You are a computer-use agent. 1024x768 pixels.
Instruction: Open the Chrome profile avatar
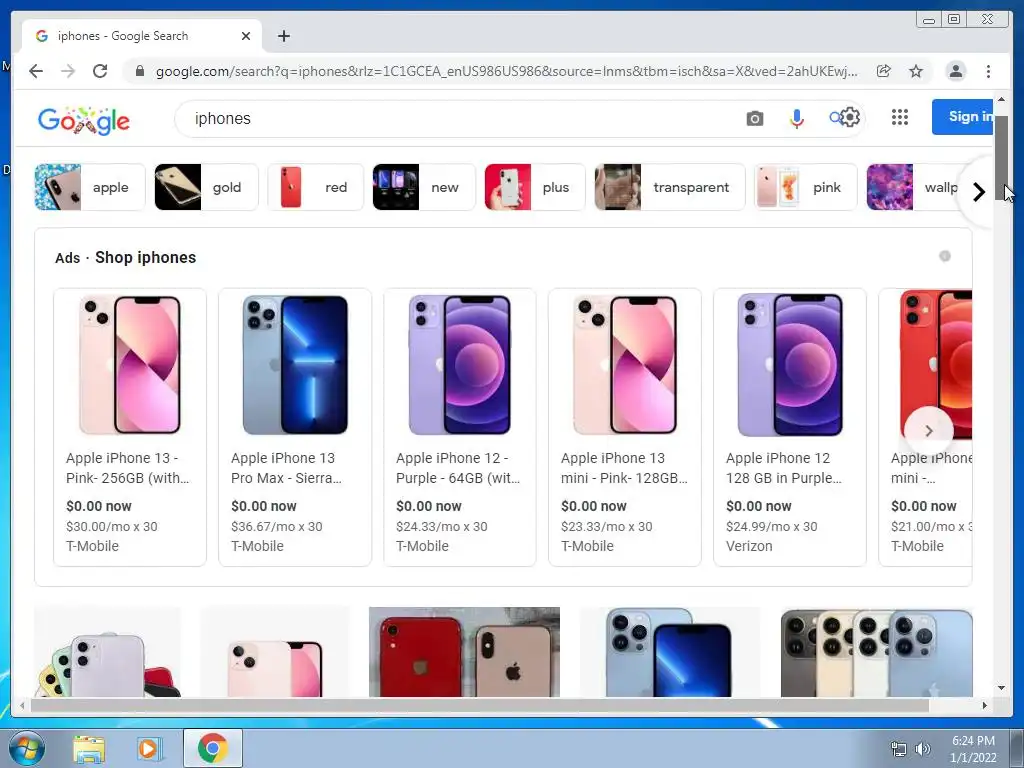point(955,71)
